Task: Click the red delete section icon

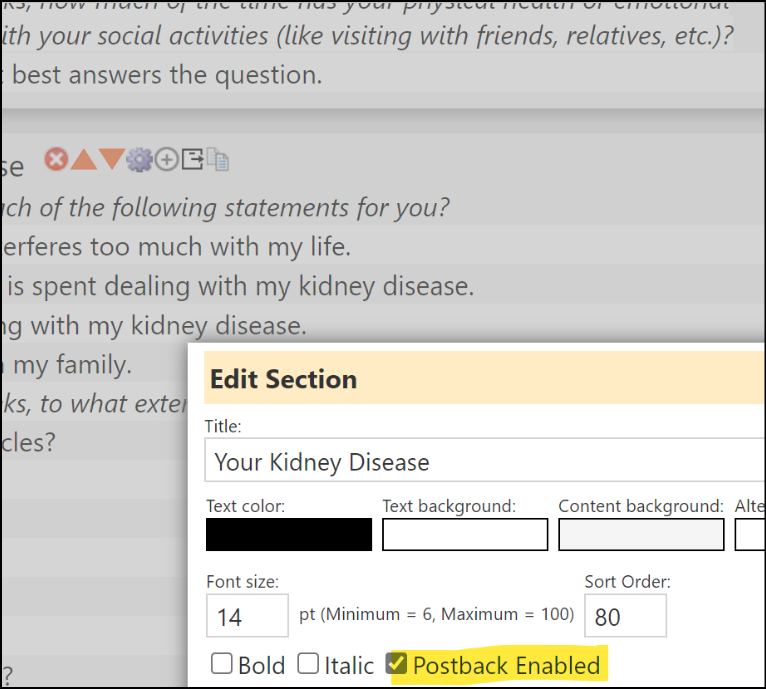Action: pos(56,159)
